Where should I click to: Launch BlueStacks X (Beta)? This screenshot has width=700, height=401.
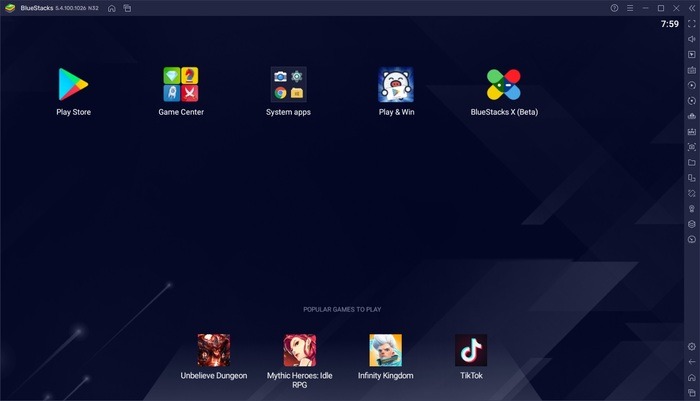pos(504,84)
